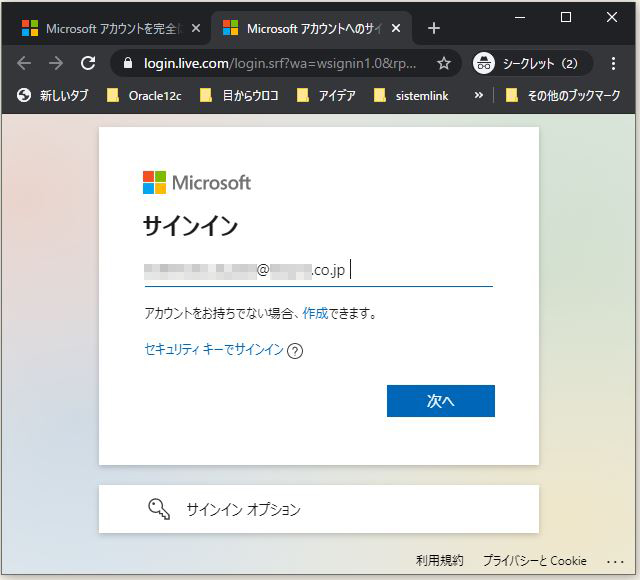The height and width of the screenshot is (580, 640).
Task: Click the Microsoft logo on the sign-in card
Action: [197, 182]
